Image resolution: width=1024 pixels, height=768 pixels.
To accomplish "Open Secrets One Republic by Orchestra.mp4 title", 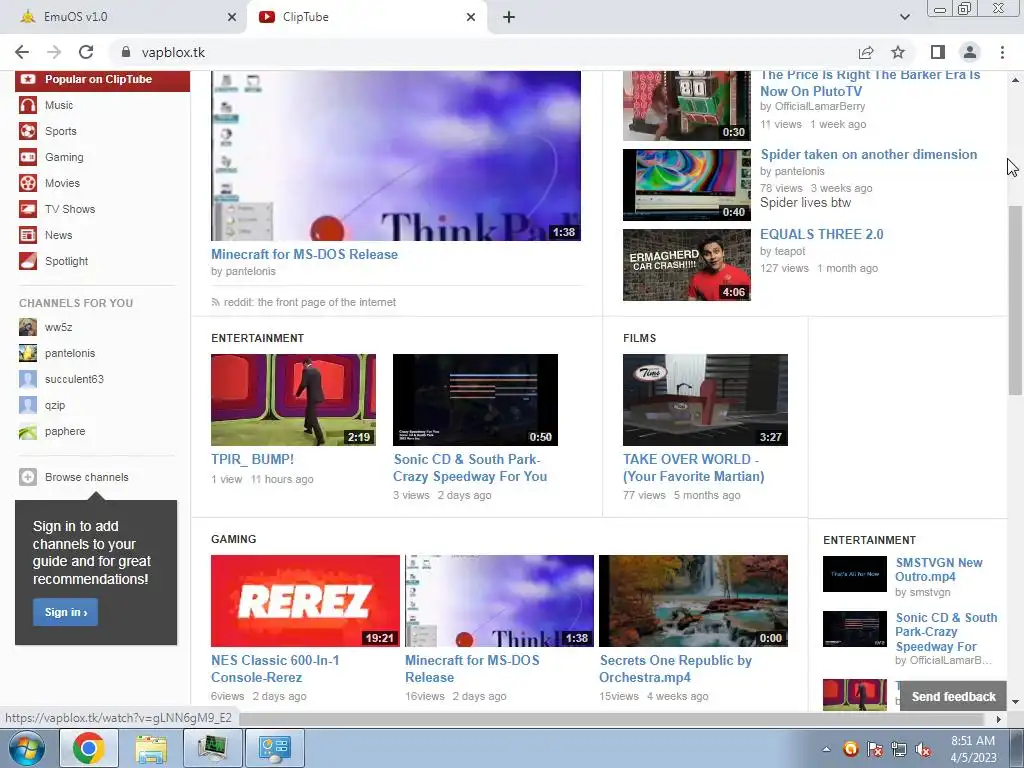I will click(675, 669).
